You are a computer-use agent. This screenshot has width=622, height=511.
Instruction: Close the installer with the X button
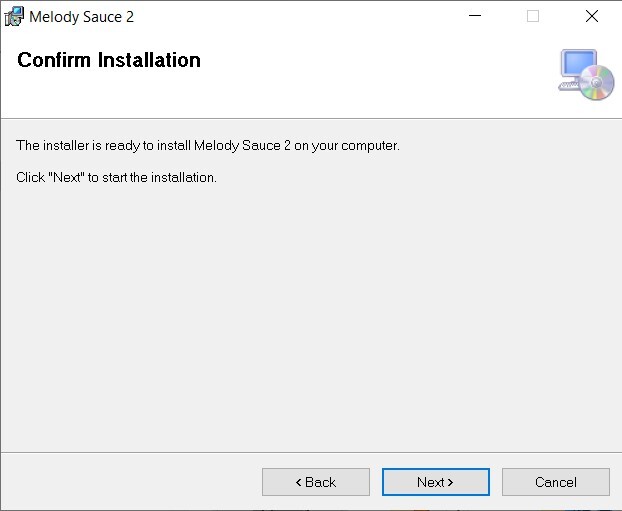tap(591, 17)
